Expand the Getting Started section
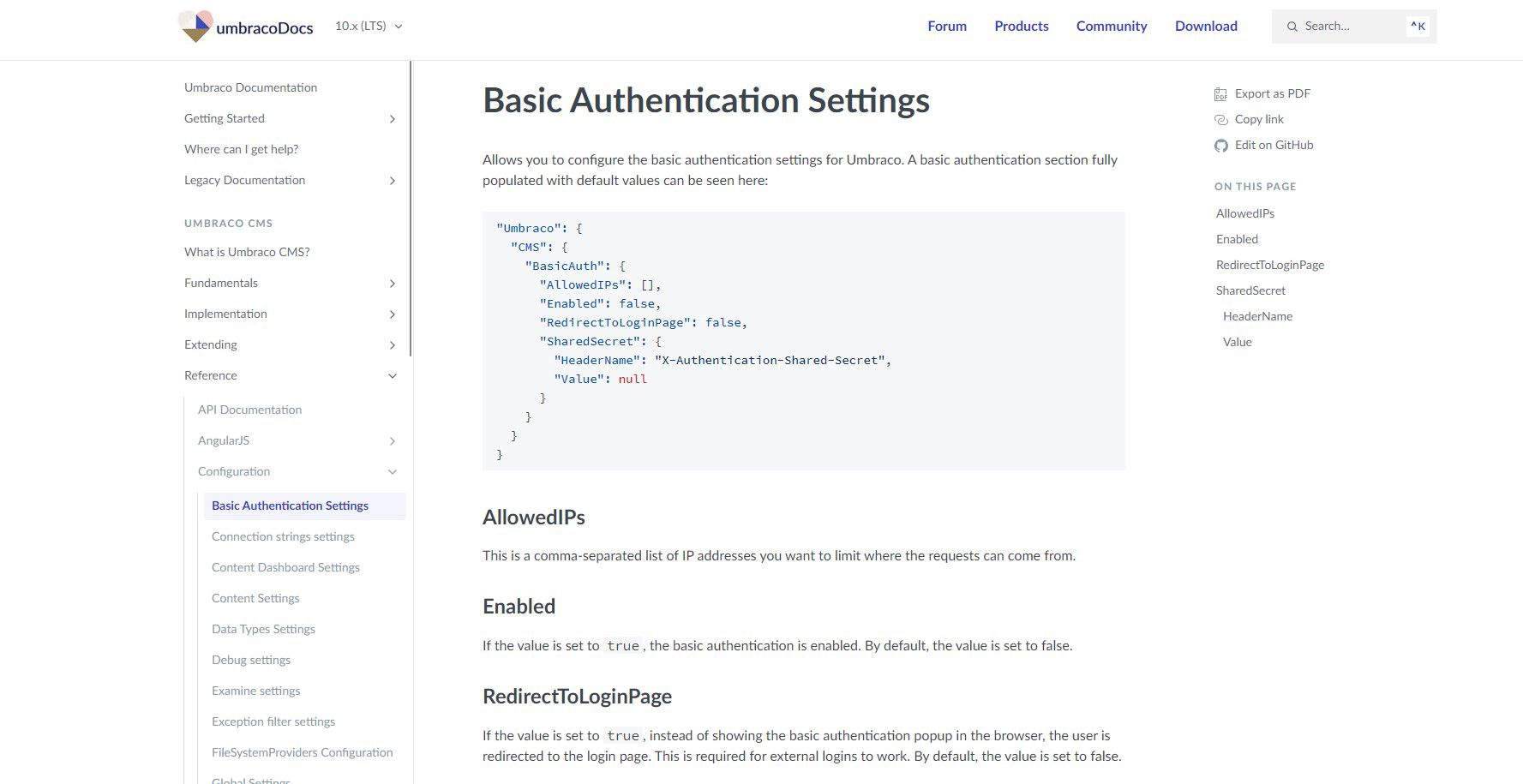Viewport: 1523px width, 784px height. (393, 119)
